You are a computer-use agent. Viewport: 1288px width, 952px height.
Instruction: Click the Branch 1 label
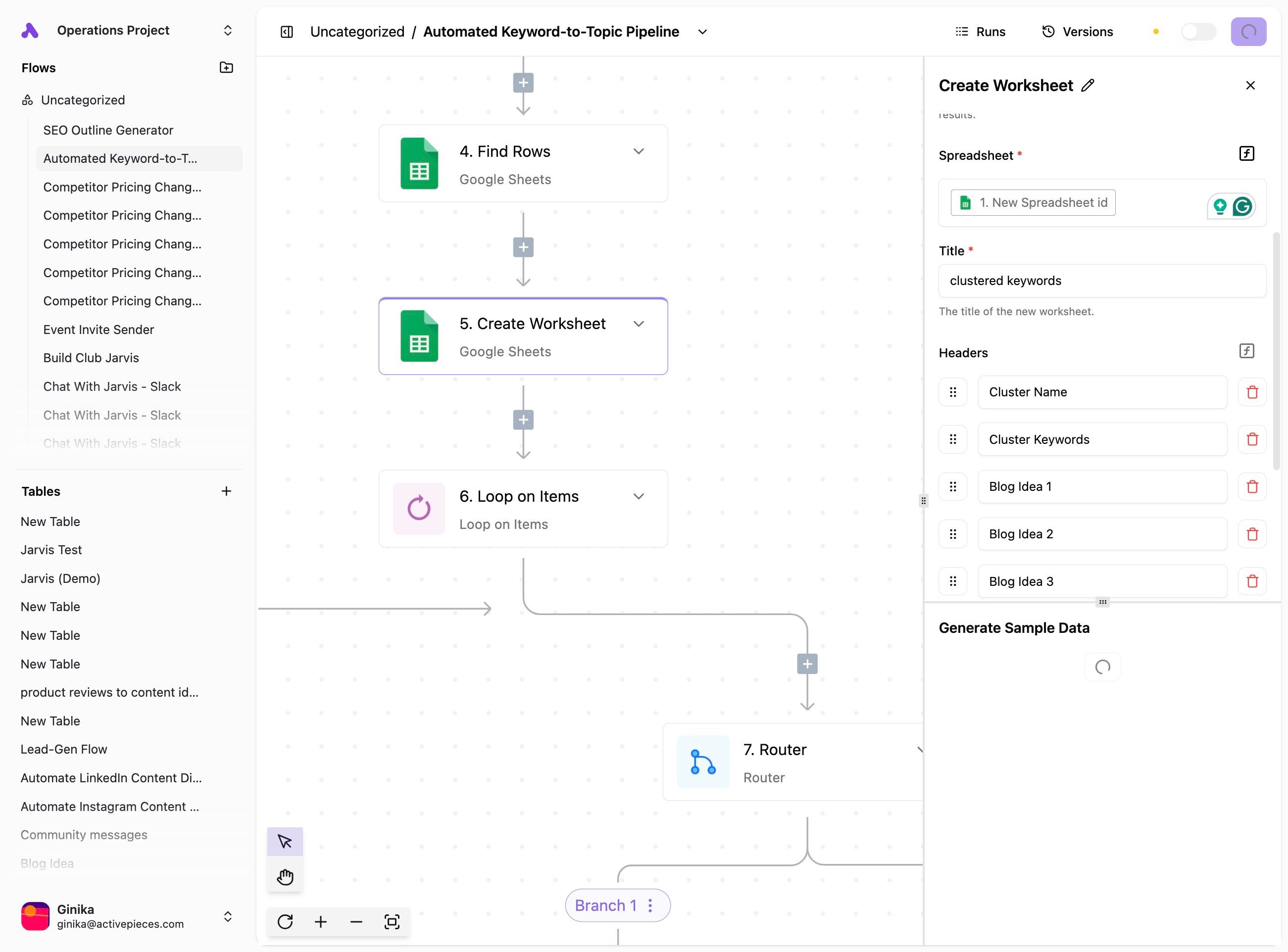605,905
